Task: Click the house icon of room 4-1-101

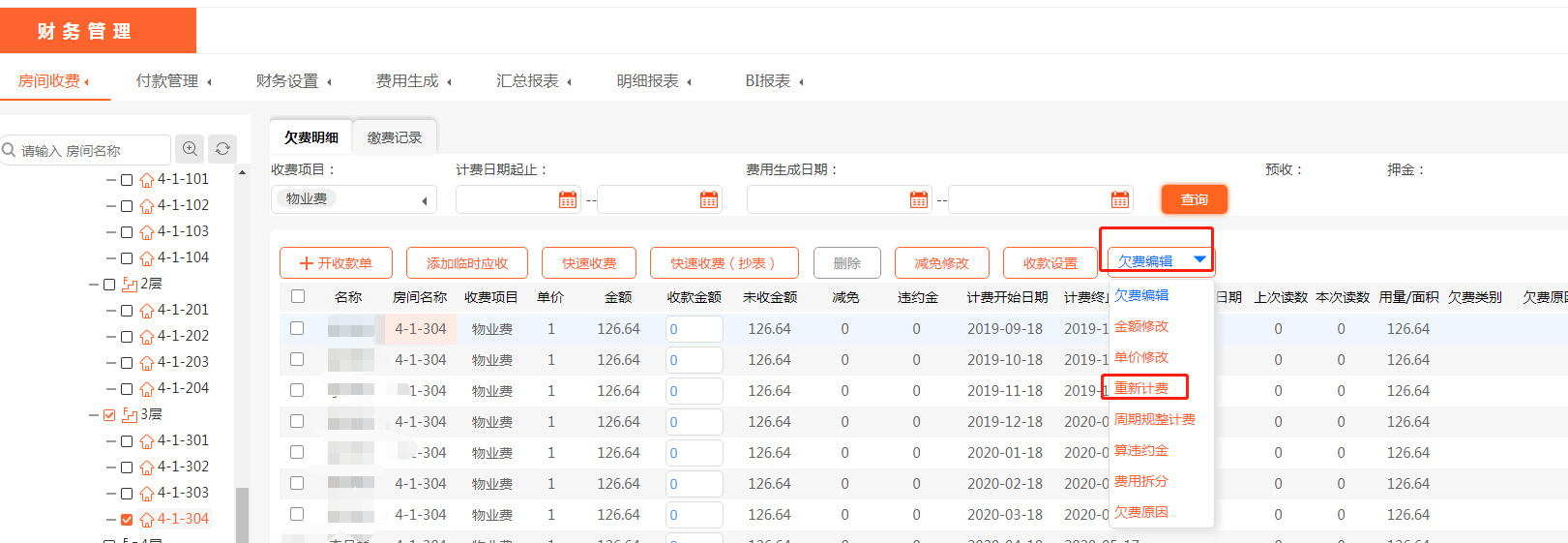Action: [147, 180]
